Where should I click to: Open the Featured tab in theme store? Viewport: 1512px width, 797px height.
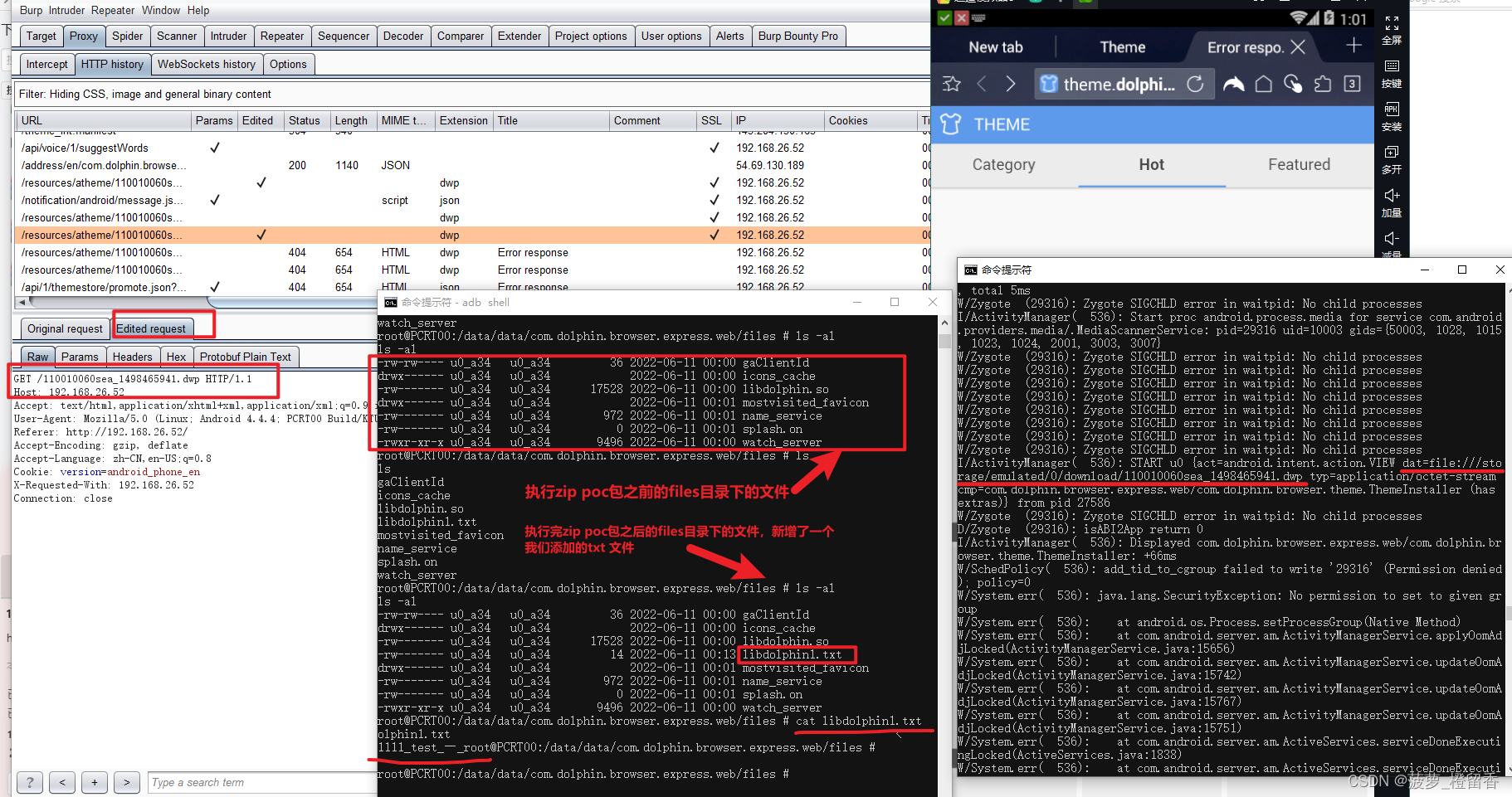coord(1299,164)
